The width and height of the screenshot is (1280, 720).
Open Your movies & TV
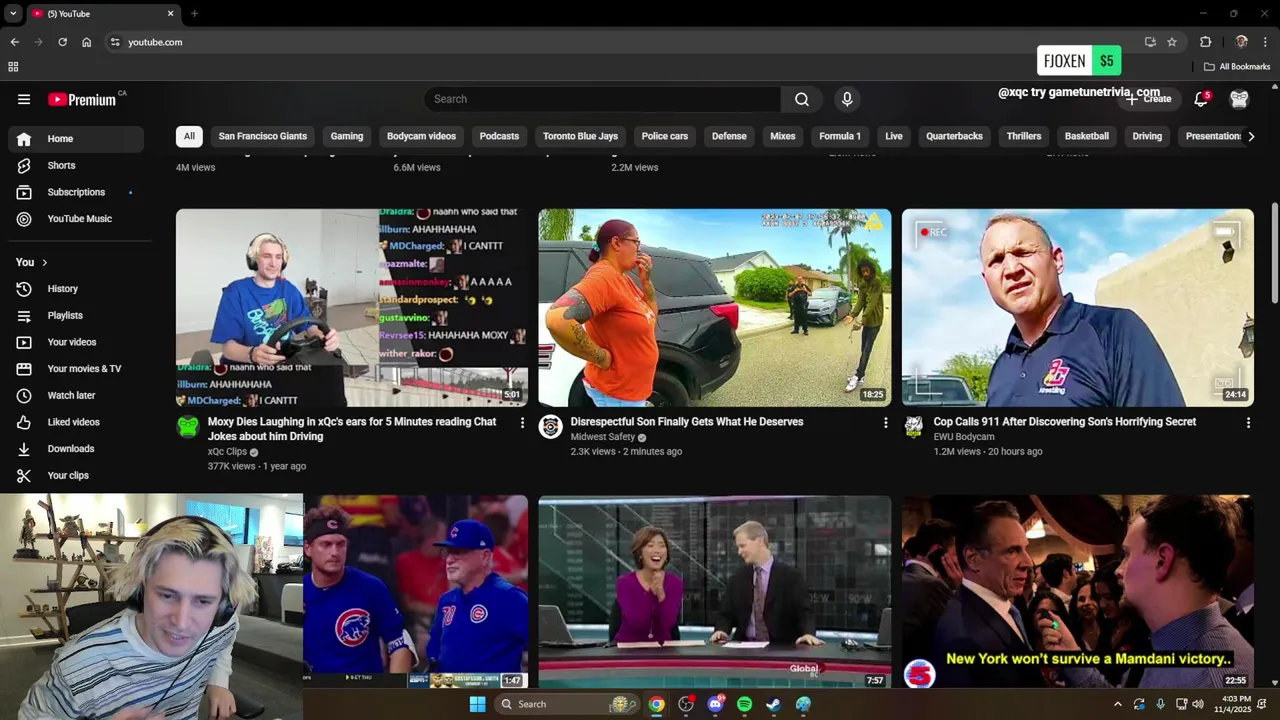tap(76, 369)
